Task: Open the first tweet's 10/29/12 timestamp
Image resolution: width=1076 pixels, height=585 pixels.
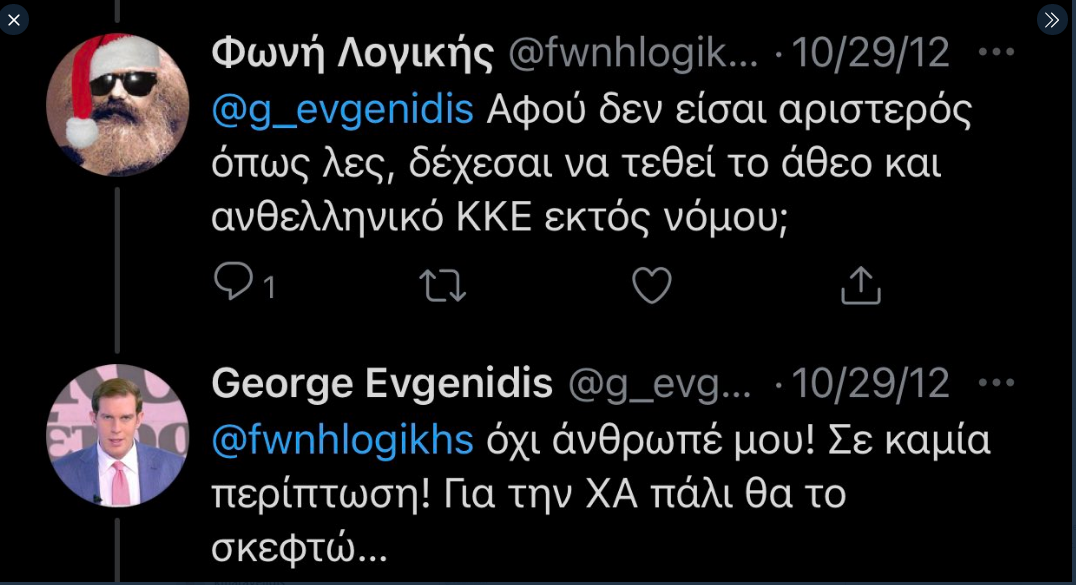Action: 870,54
